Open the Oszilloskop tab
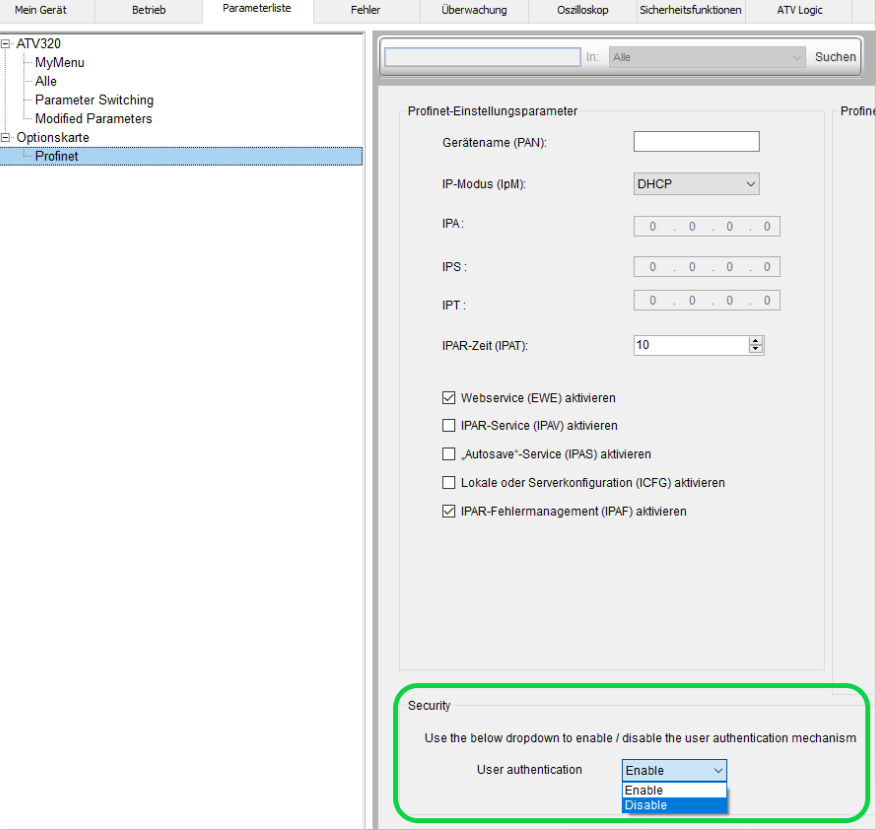The height and width of the screenshot is (830, 876). (582, 10)
